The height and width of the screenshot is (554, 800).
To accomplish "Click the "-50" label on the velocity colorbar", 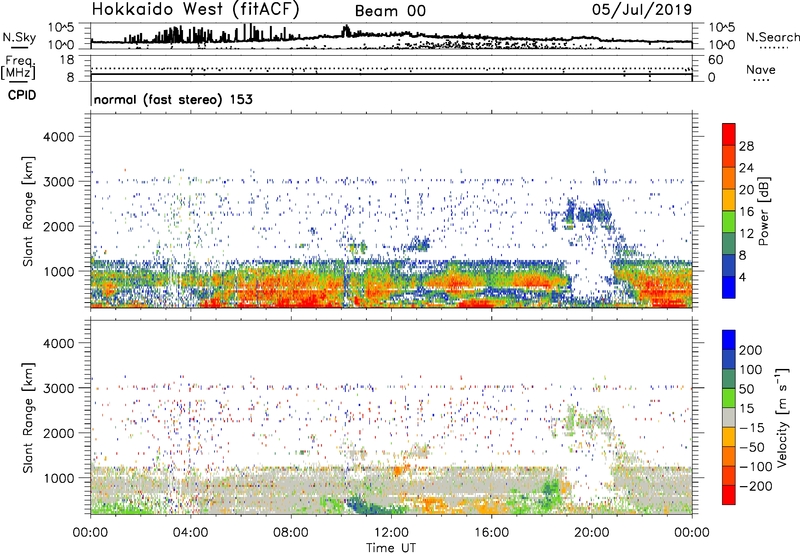I will (x=751, y=447).
